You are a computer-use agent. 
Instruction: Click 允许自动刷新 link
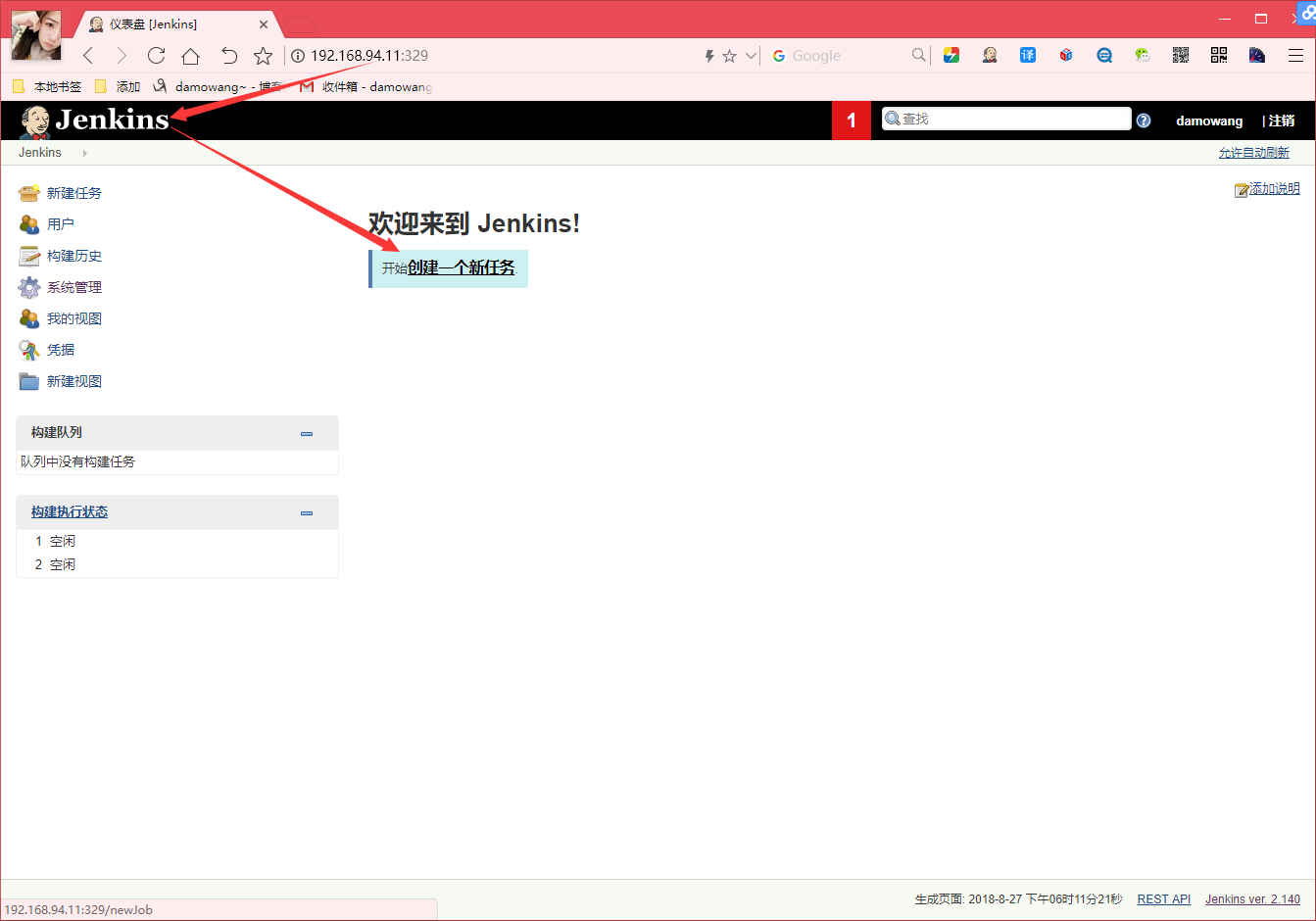(1254, 153)
